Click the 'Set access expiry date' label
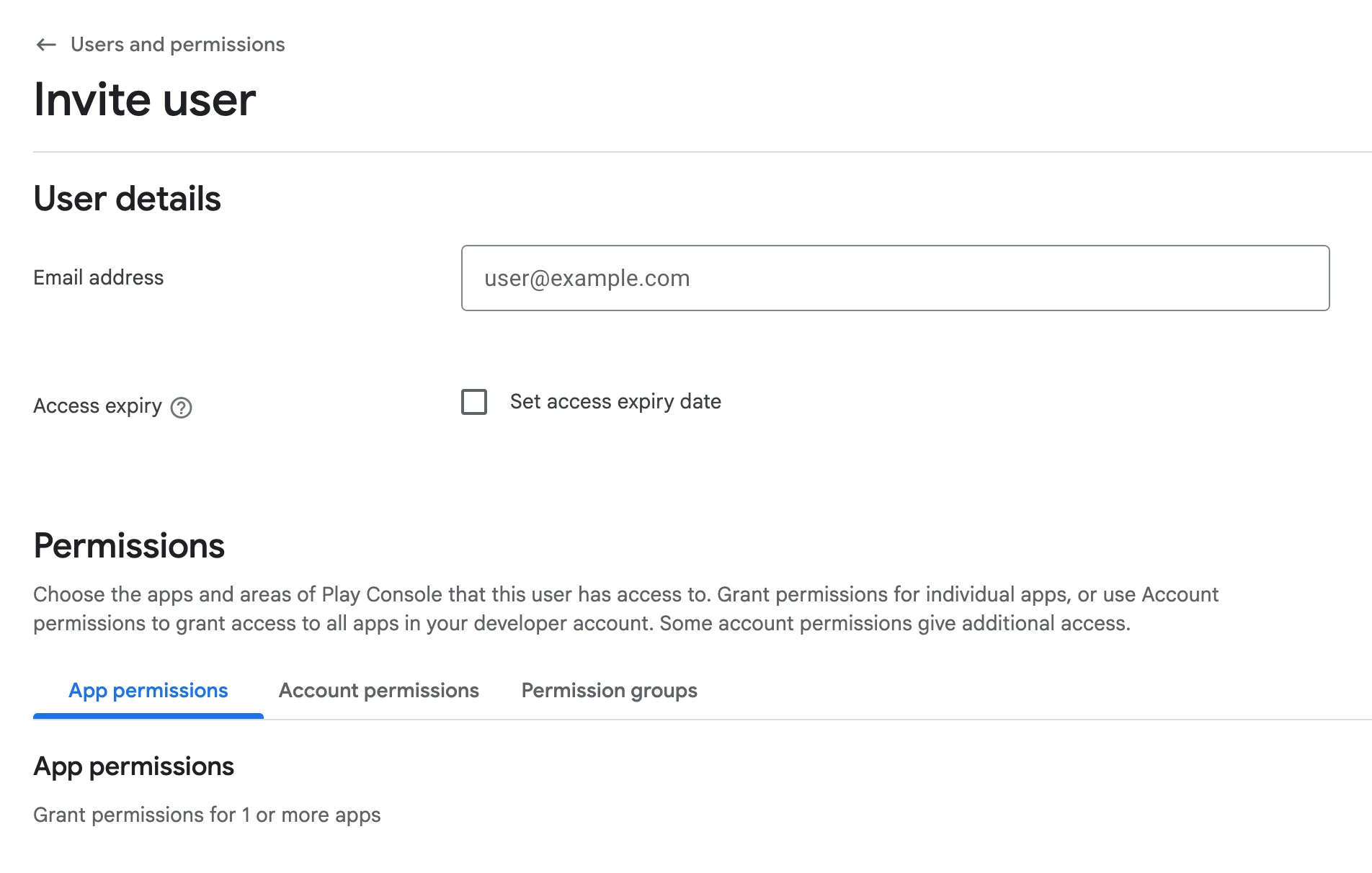This screenshot has height=873, width=1372. [x=615, y=402]
